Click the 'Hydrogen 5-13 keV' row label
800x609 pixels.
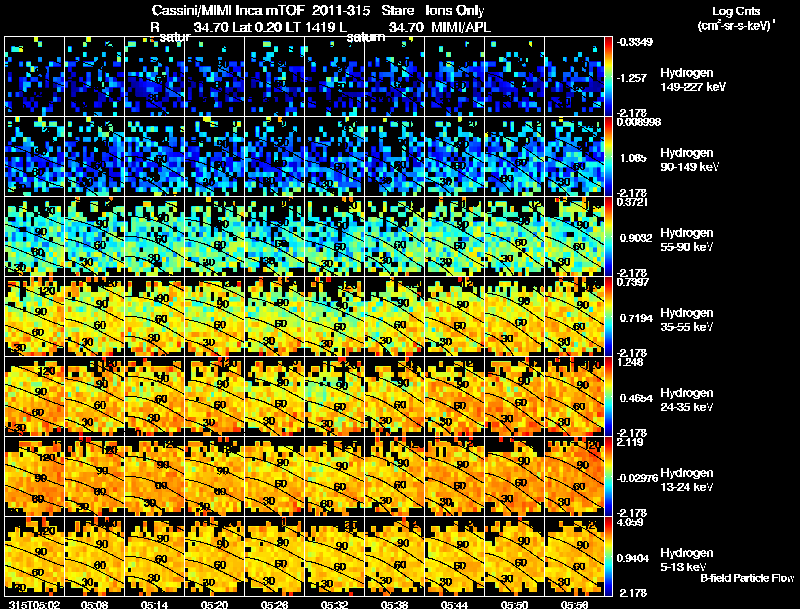coord(687,560)
